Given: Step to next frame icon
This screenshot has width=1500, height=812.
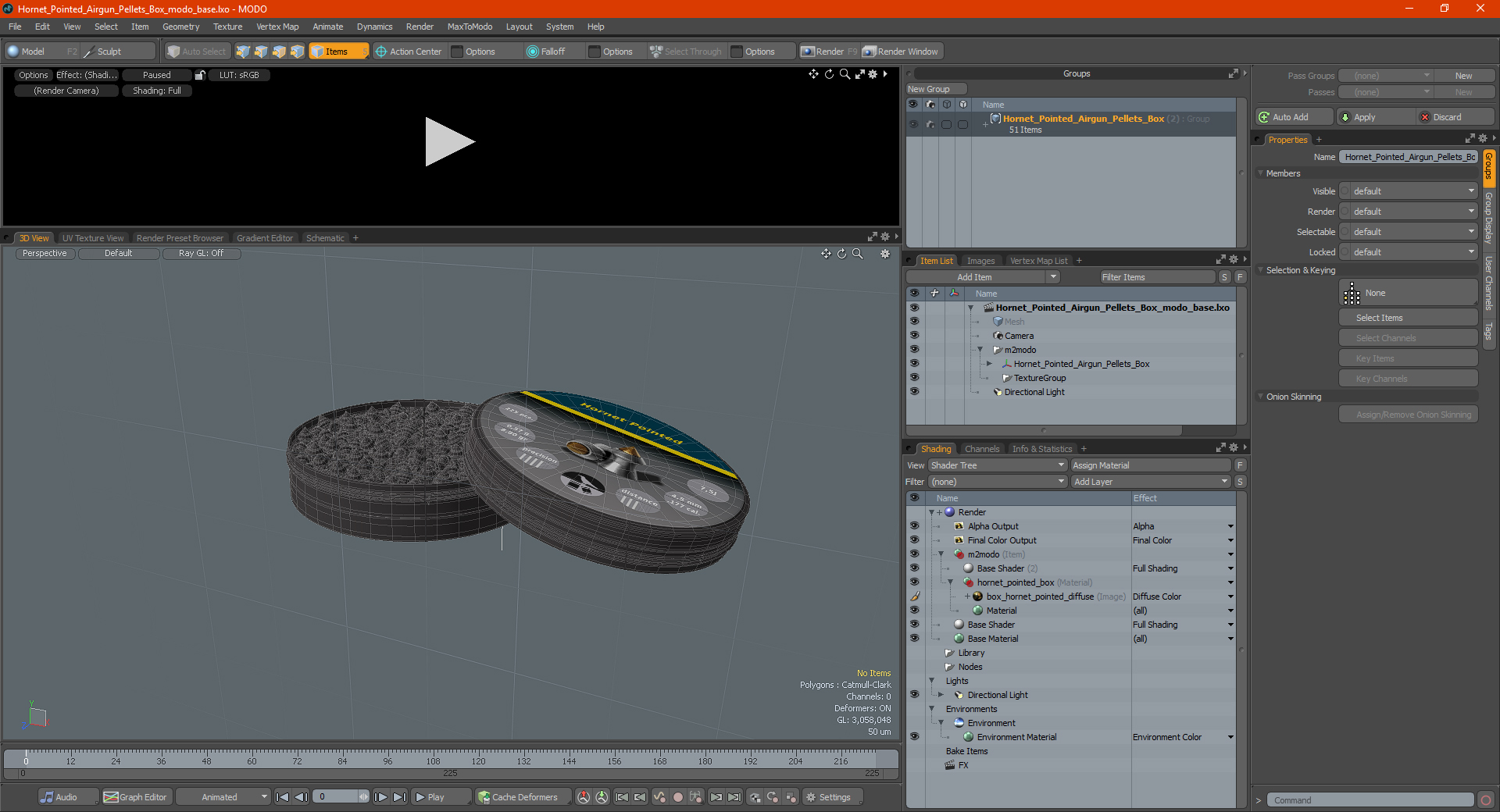Looking at the screenshot, I should [x=380, y=797].
